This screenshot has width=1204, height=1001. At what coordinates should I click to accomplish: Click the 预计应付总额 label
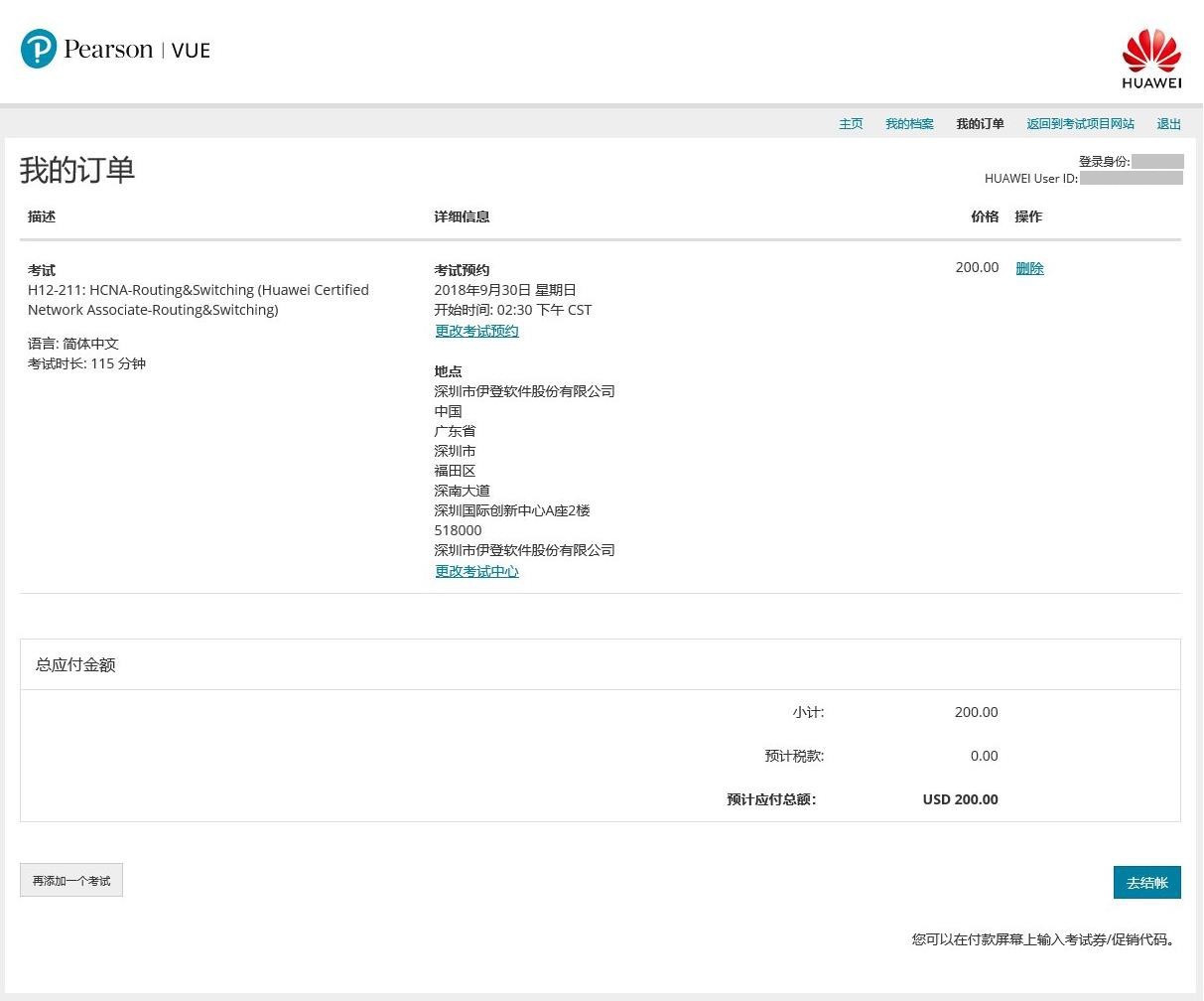point(771,799)
